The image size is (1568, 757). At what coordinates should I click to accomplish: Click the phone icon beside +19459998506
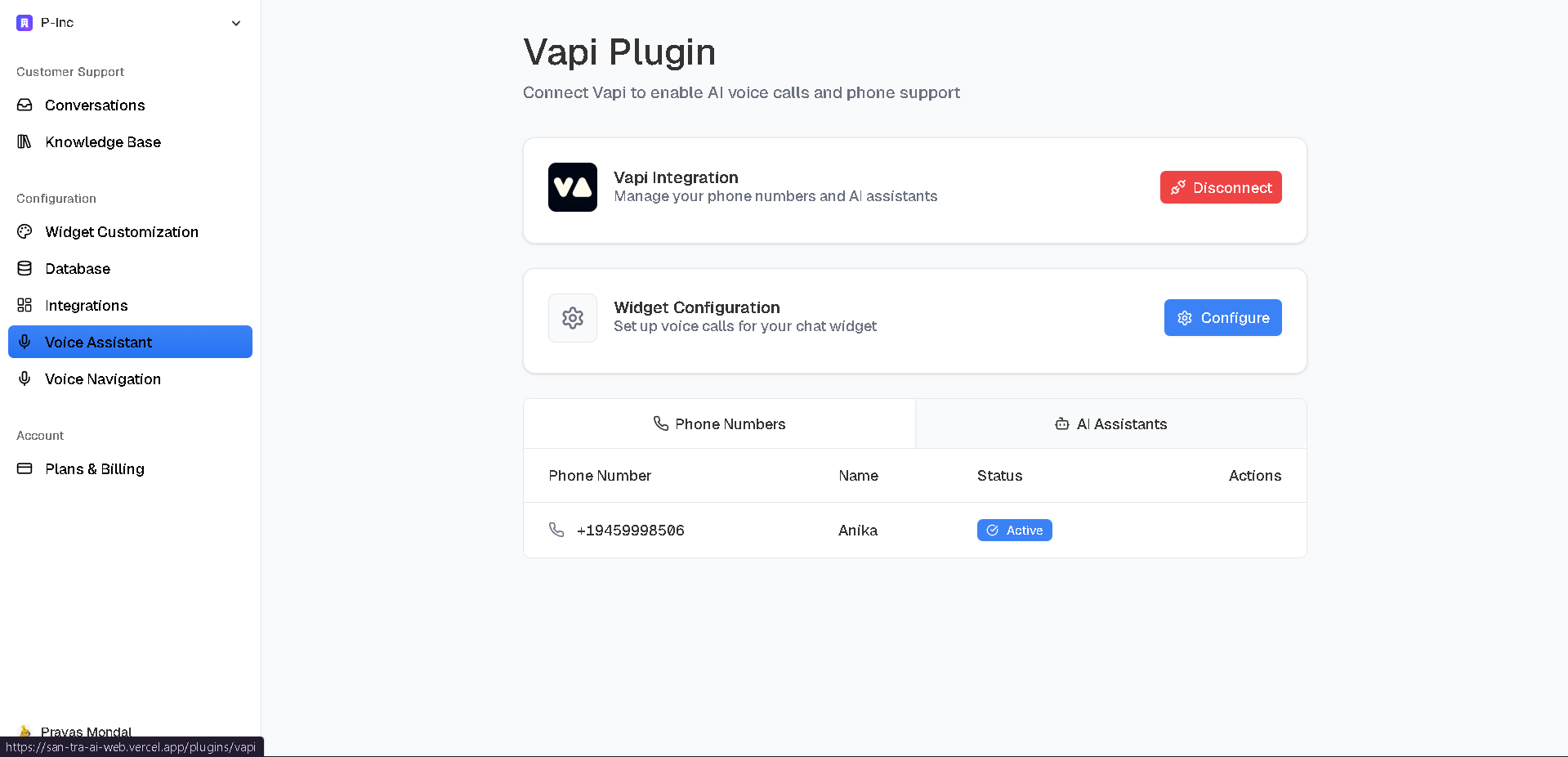click(556, 531)
